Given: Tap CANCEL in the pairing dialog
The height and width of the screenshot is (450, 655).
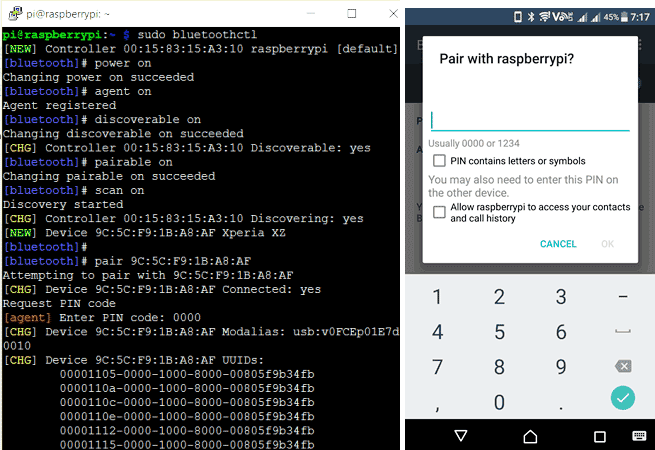Looking at the screenshot, I should pos(558,244).
